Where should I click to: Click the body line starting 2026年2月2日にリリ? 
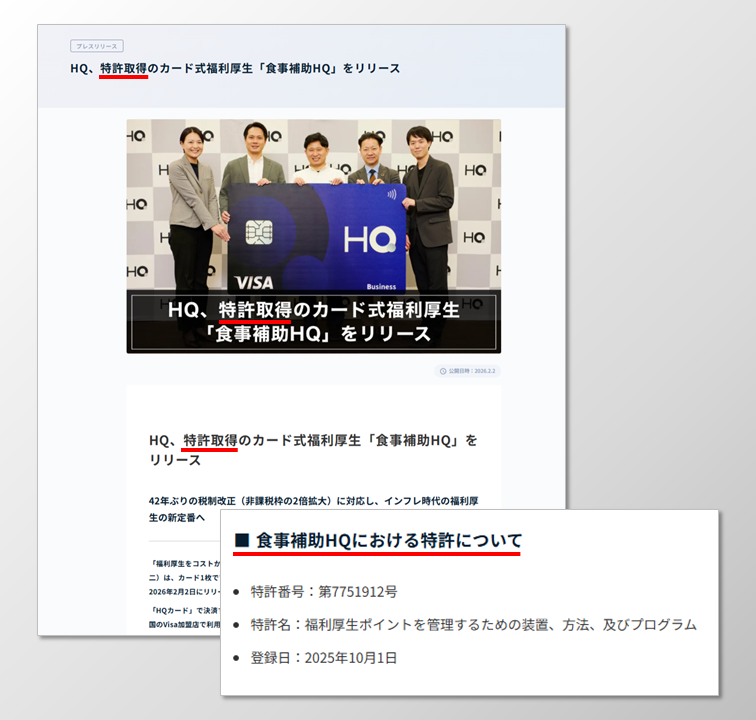(x=185, y=592)
